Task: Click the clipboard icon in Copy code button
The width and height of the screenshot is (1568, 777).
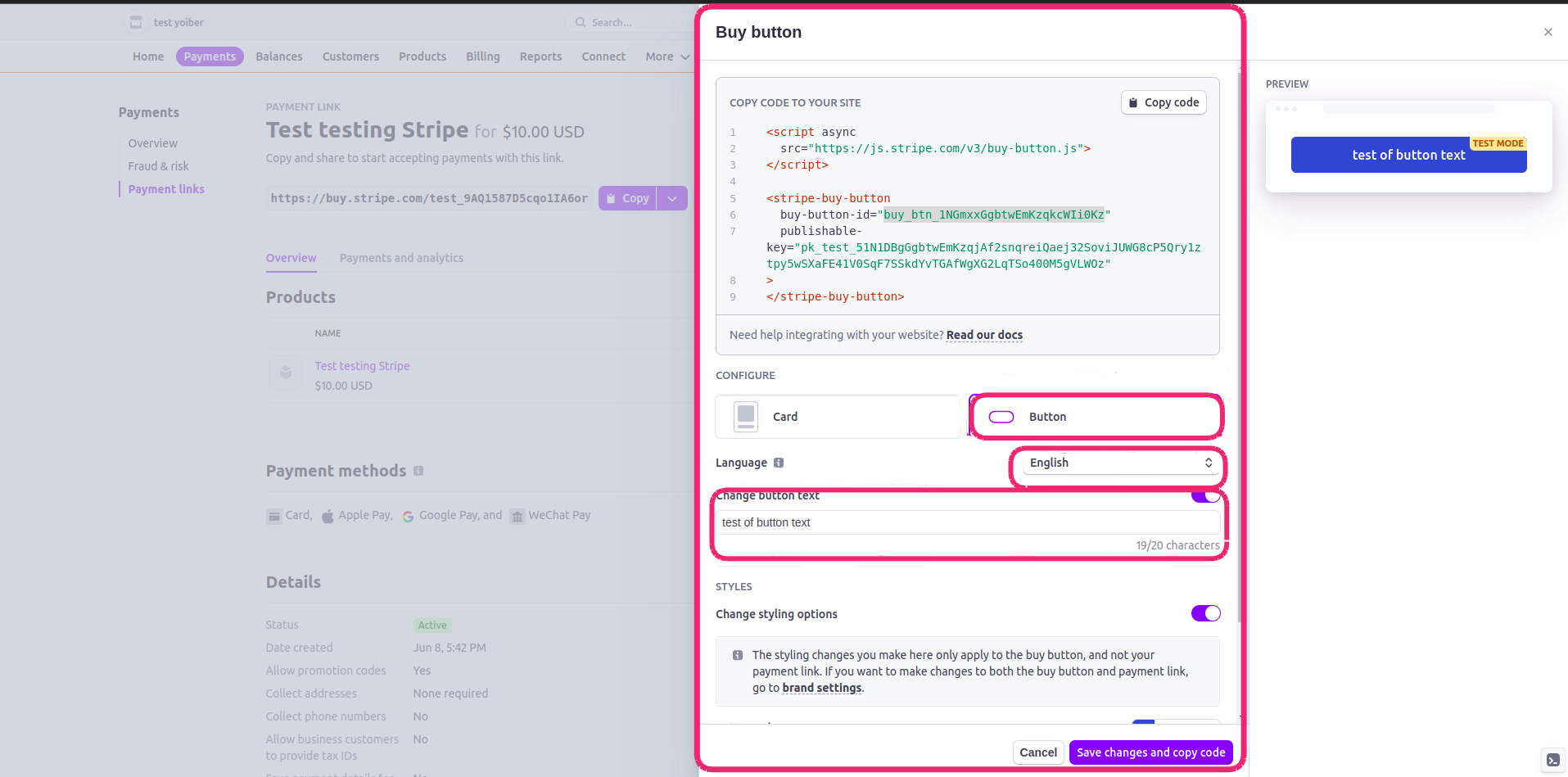Action: point(1133,102)
